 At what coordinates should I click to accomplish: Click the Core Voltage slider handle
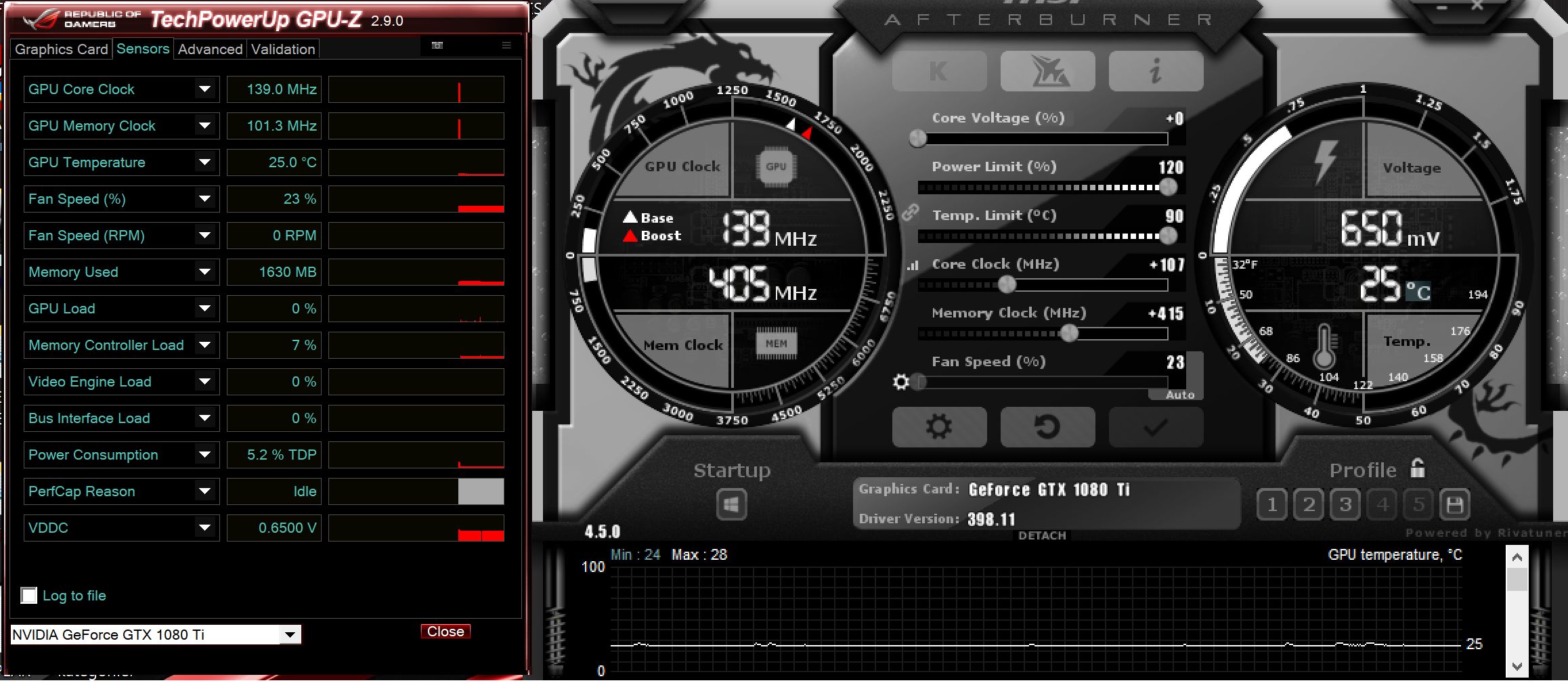click(x=917, y=139)
